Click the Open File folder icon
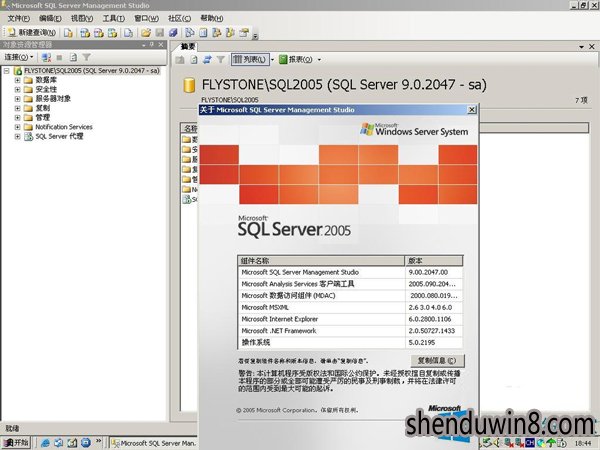The image size is (600, 450). [145, 33]
